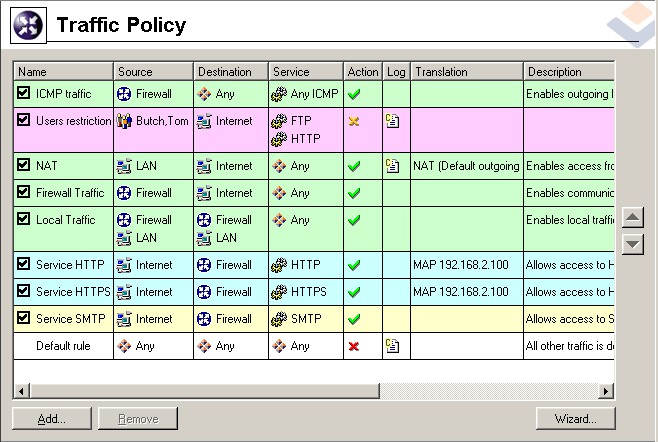Image resolution: width=658 pixels, height=442 pixels.
Task: Select the 'Users restriction' rule name
Action: click(73, 121)
